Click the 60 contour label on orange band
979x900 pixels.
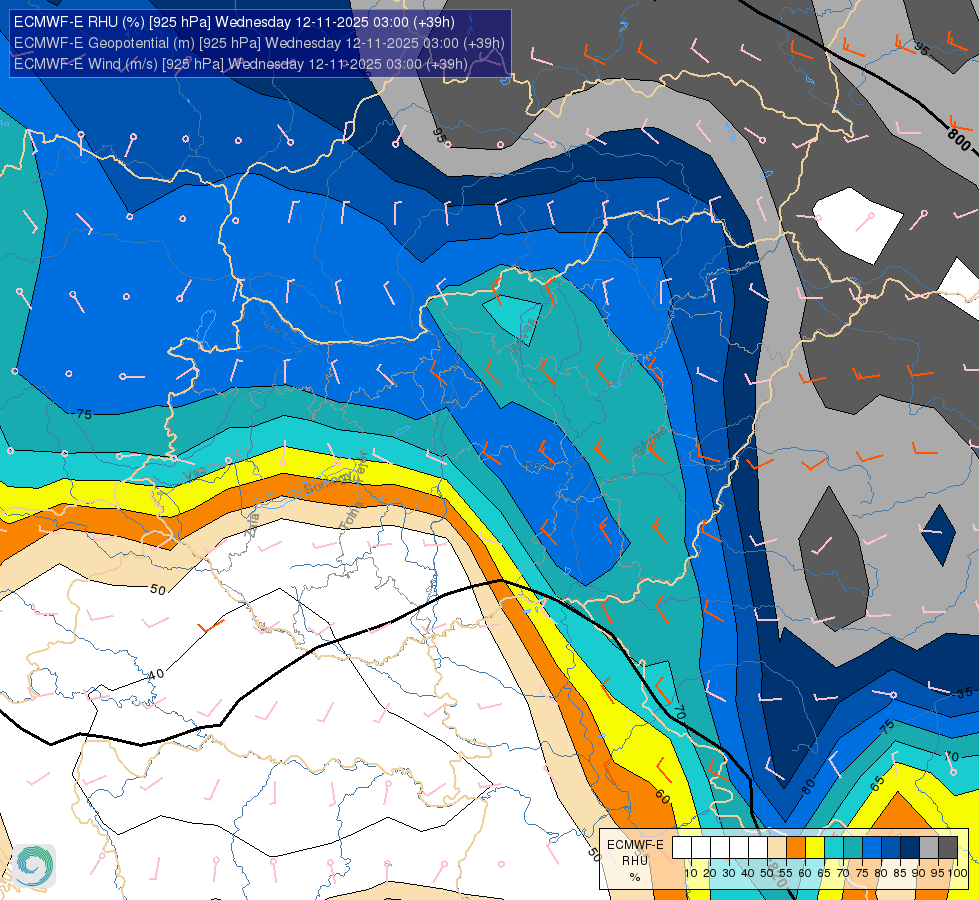point(662,796)
